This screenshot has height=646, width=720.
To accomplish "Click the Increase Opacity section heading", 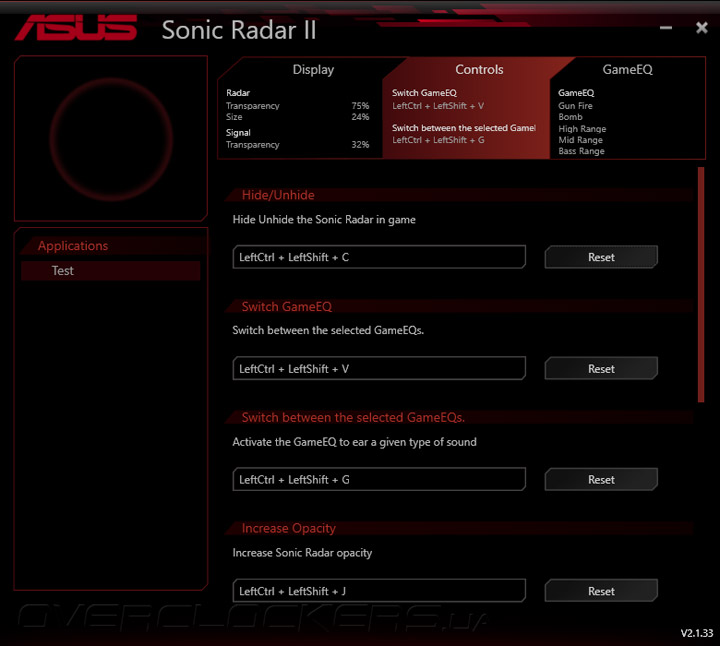I will coord(288,528).
